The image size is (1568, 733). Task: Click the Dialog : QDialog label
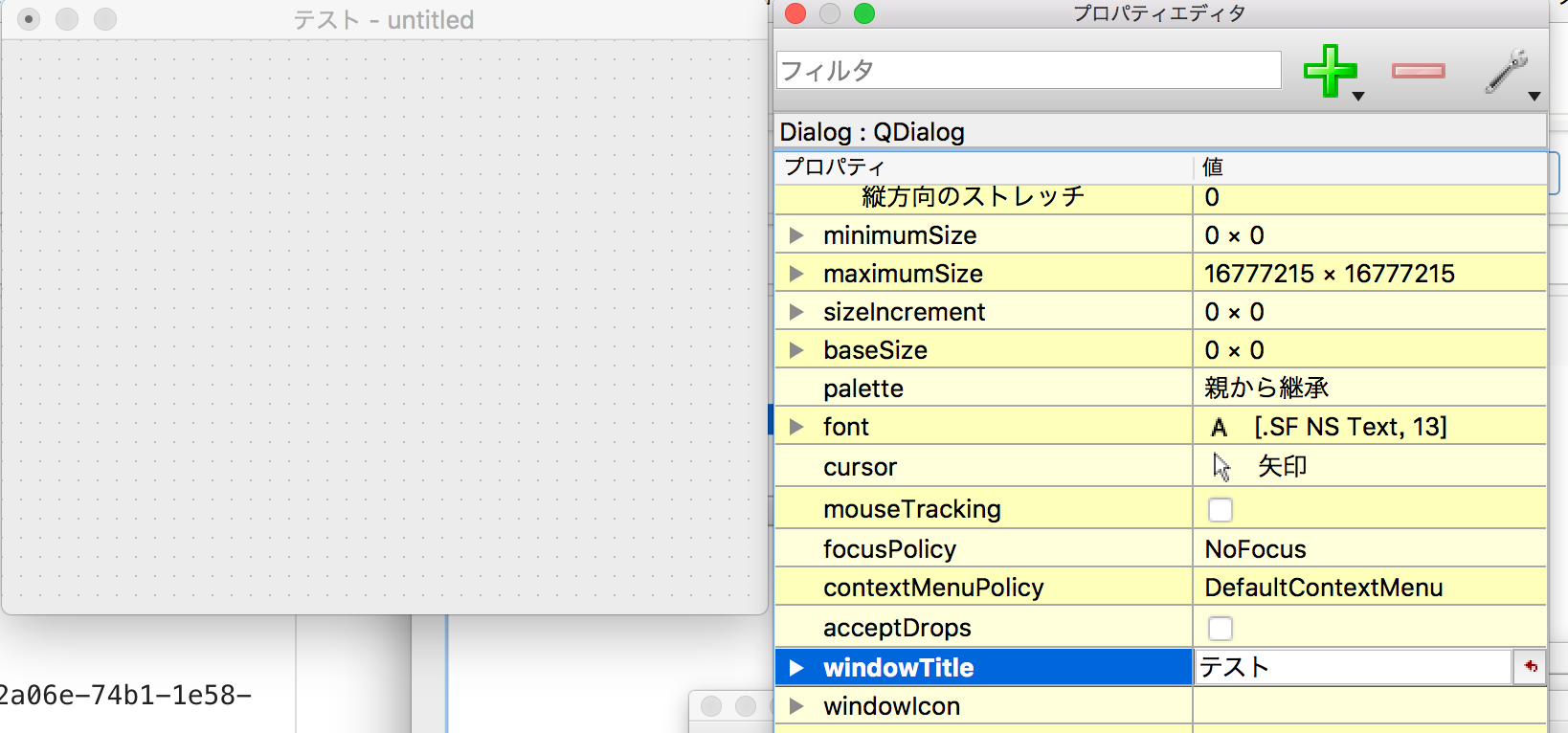(x=872, y=132)
